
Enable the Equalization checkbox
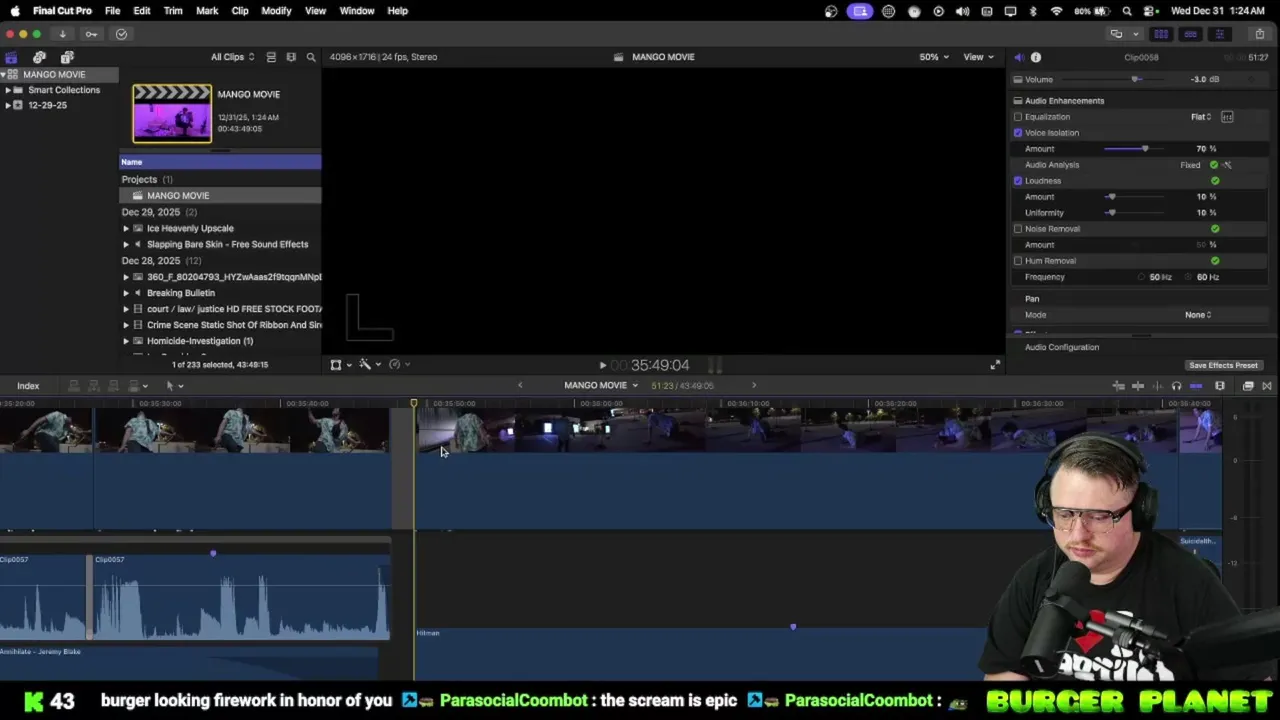point(1018,117)
